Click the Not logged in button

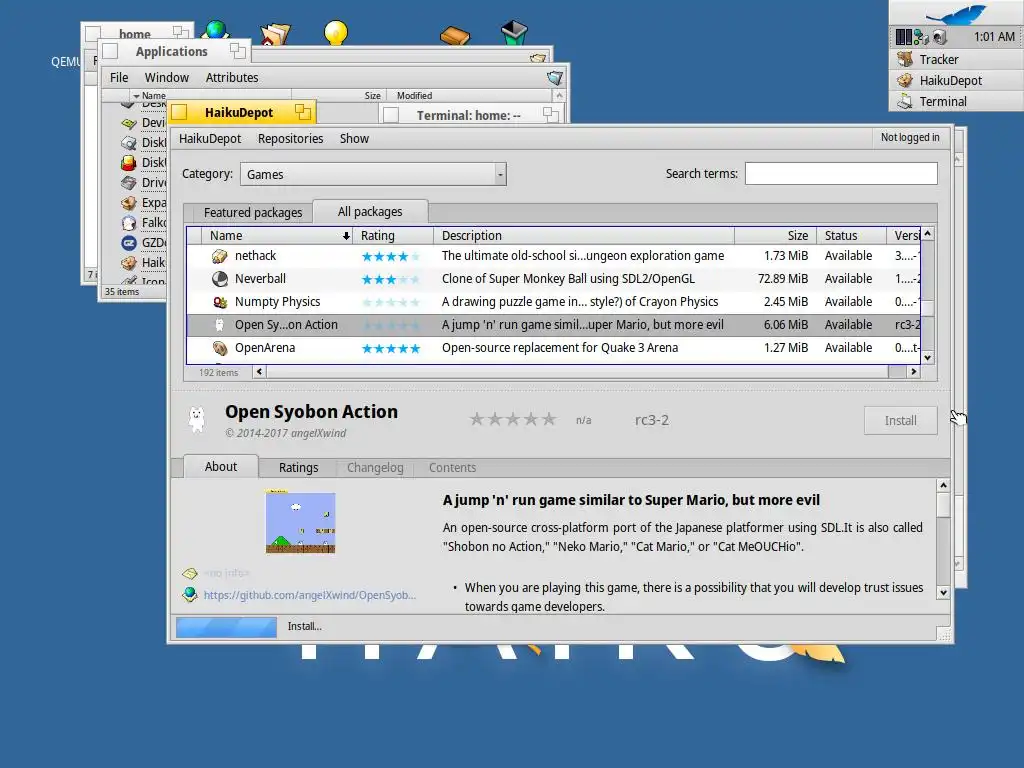pos(910,137)
